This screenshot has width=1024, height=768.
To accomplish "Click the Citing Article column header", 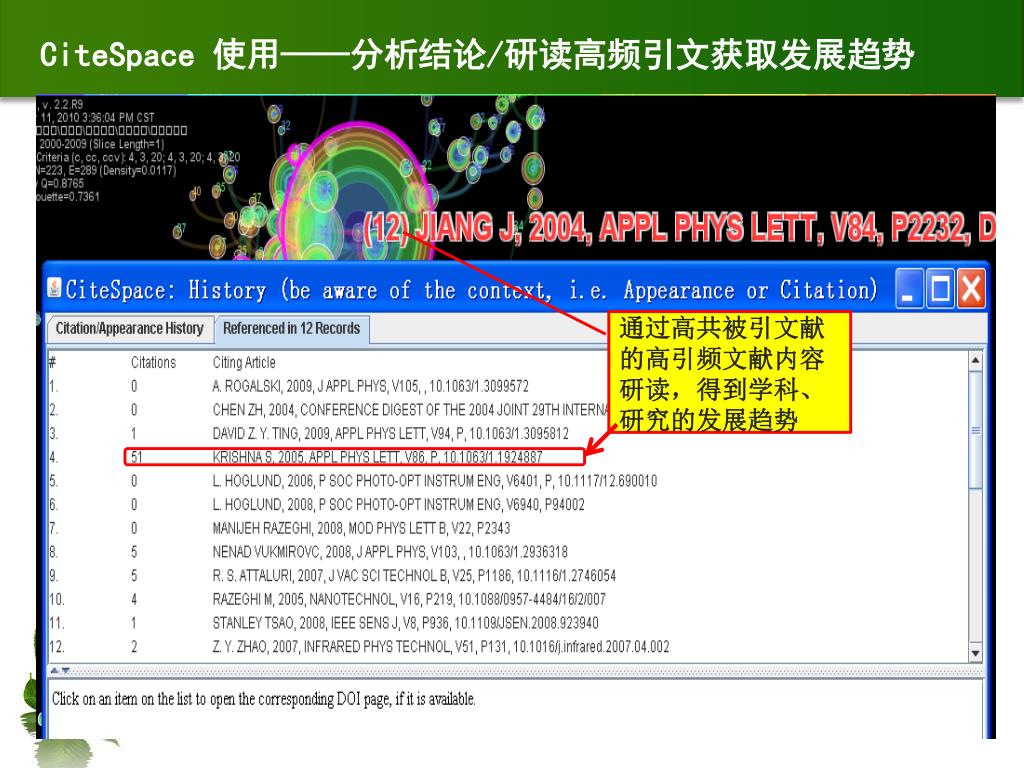I will click(244, 362).
